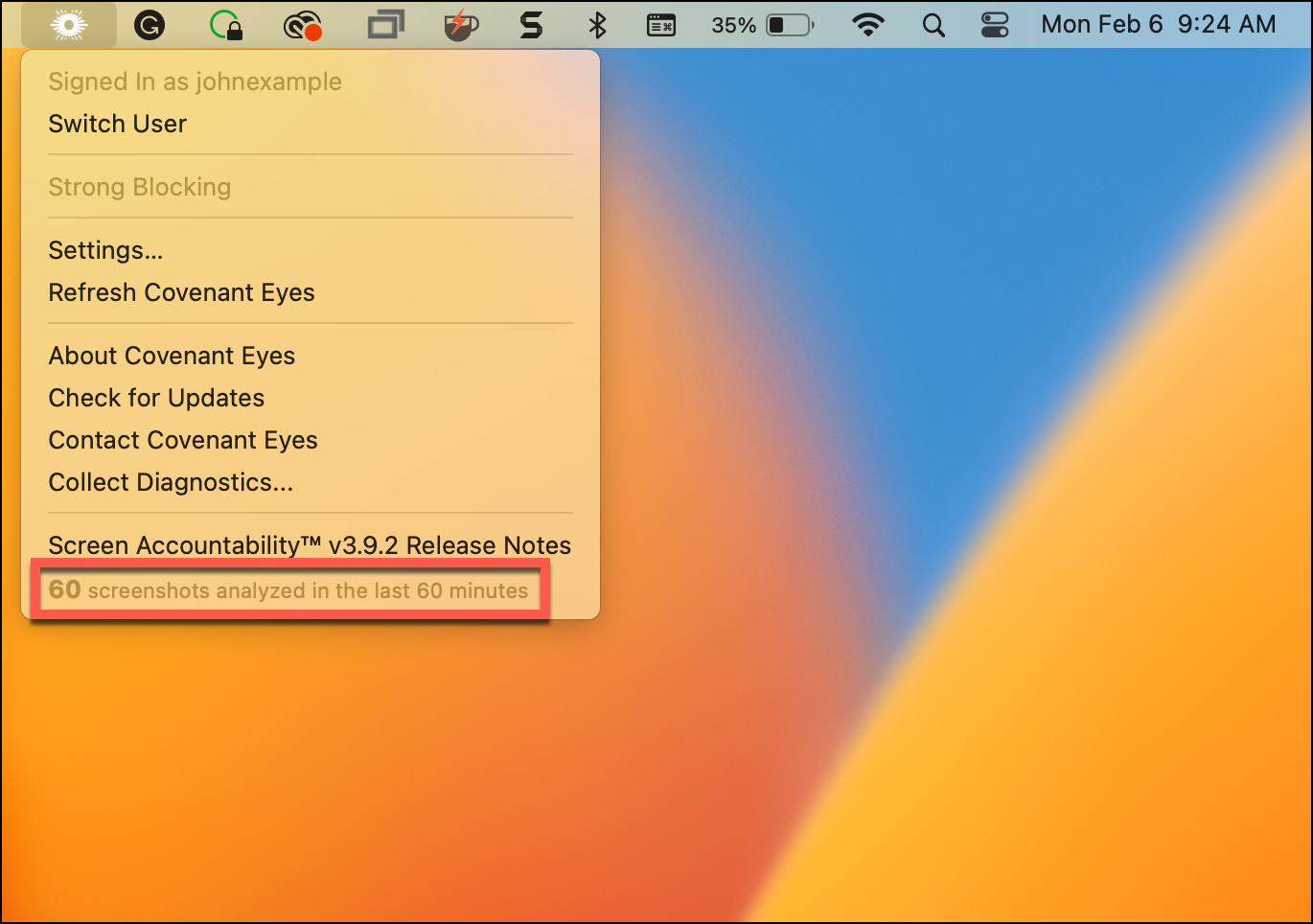Open Settings... menu entry
The height and width of the screenshot is (924, 1313).
[106, 250]
